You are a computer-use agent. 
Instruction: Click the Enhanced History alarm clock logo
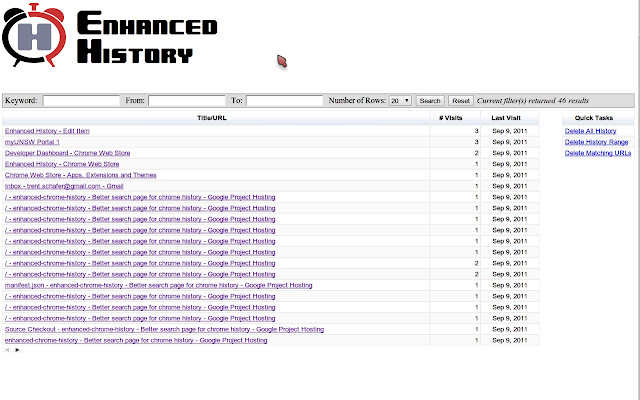tap(34, 35)
